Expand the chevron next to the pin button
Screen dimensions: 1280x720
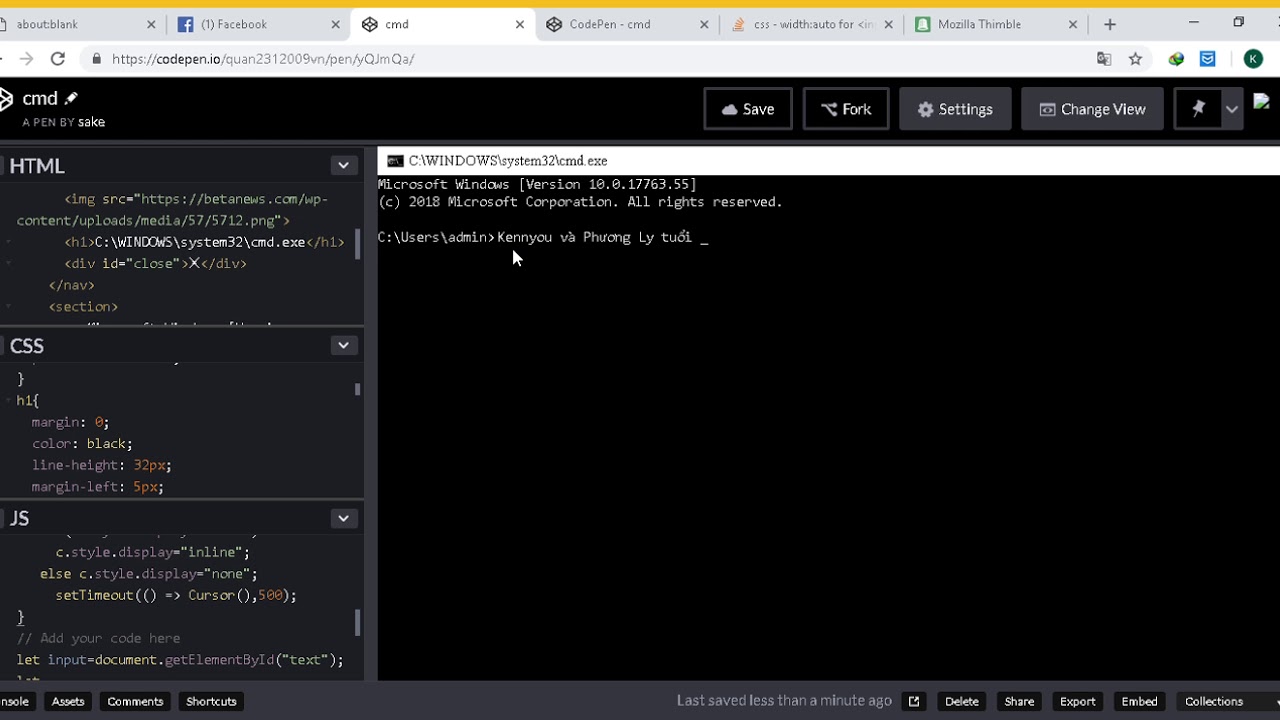[x=1232, y=109]
